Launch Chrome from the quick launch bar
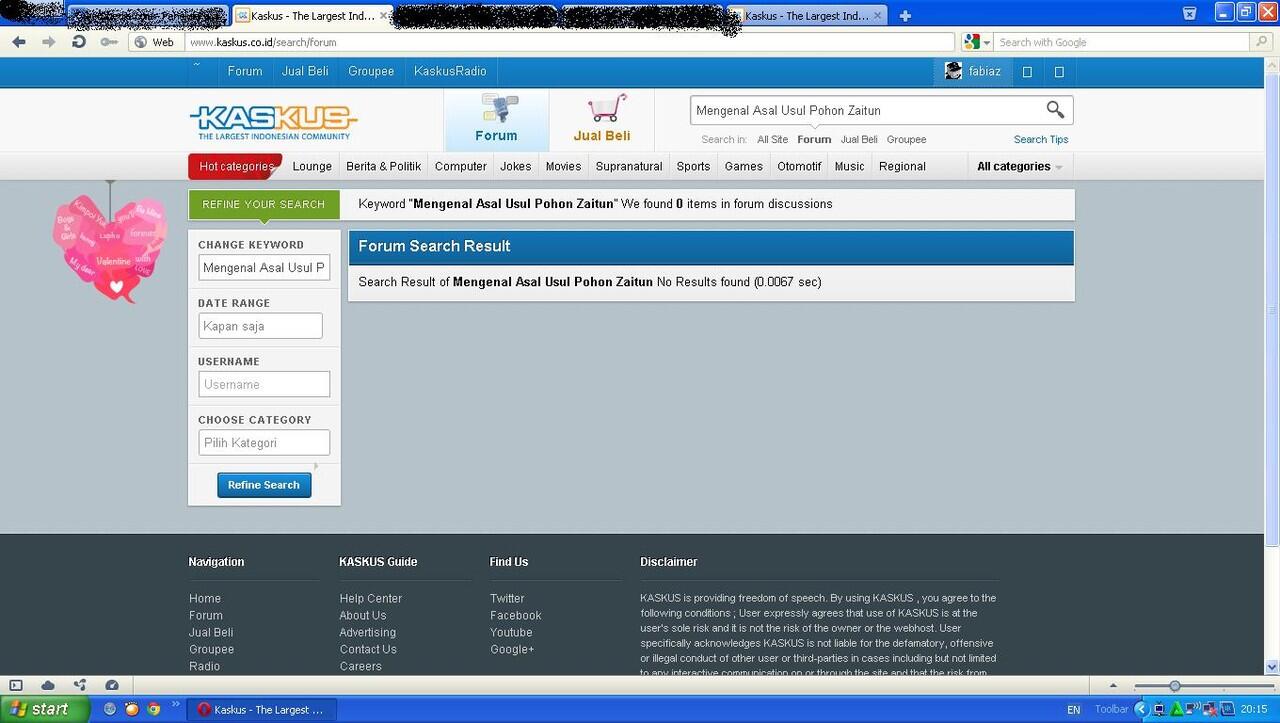Screen dimensions: 1280x723 click(154, 709)
